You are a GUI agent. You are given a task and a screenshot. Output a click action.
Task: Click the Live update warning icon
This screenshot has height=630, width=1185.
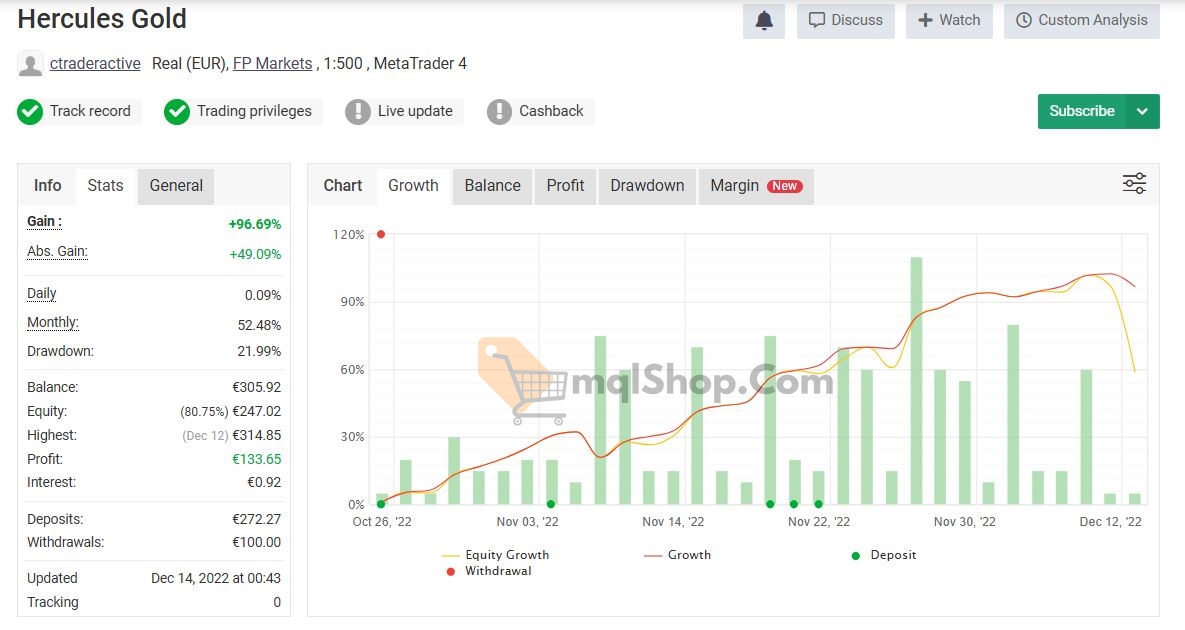pos(358,111)
